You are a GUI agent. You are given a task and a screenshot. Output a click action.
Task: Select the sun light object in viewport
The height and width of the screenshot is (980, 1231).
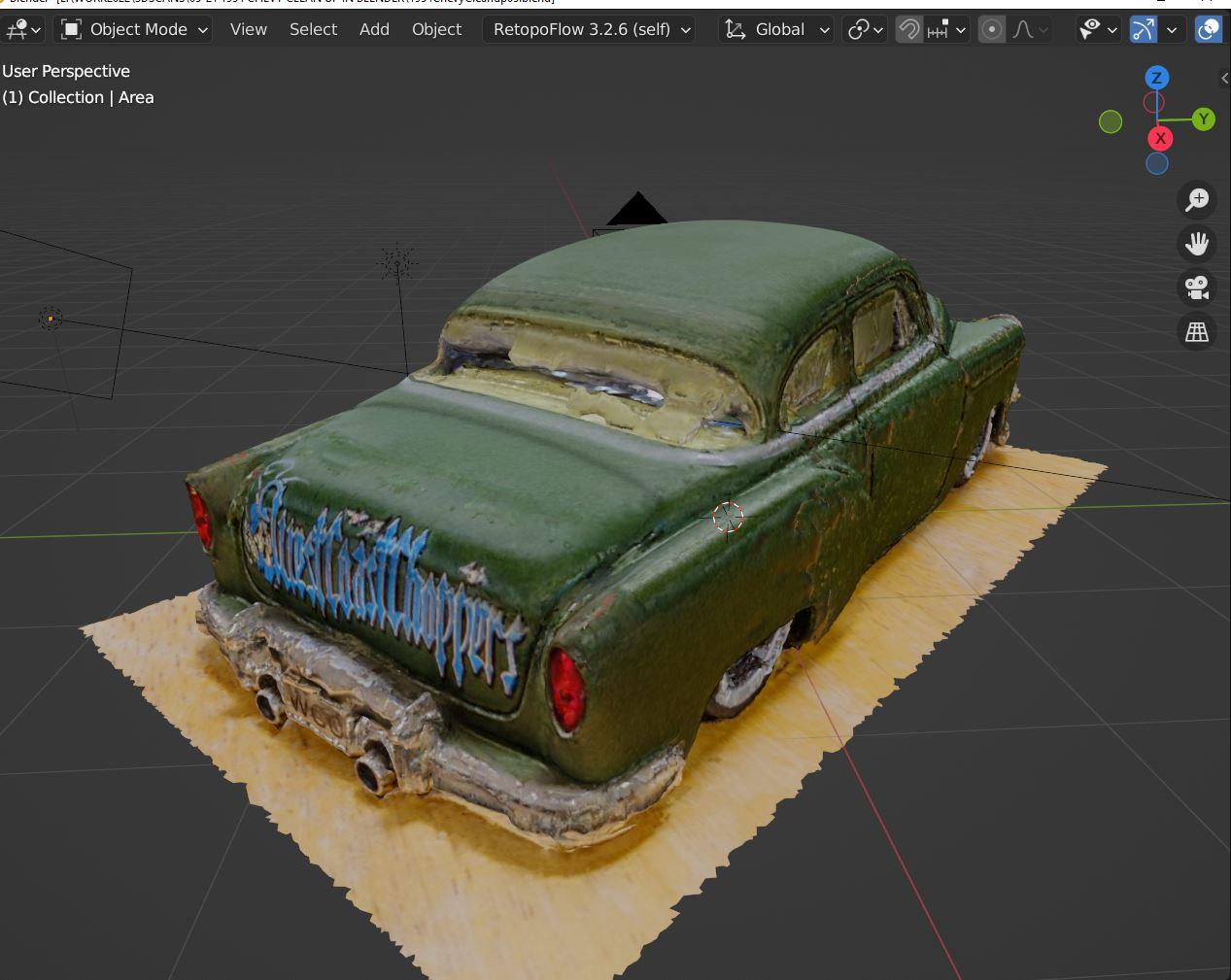[x=397, y=263]
